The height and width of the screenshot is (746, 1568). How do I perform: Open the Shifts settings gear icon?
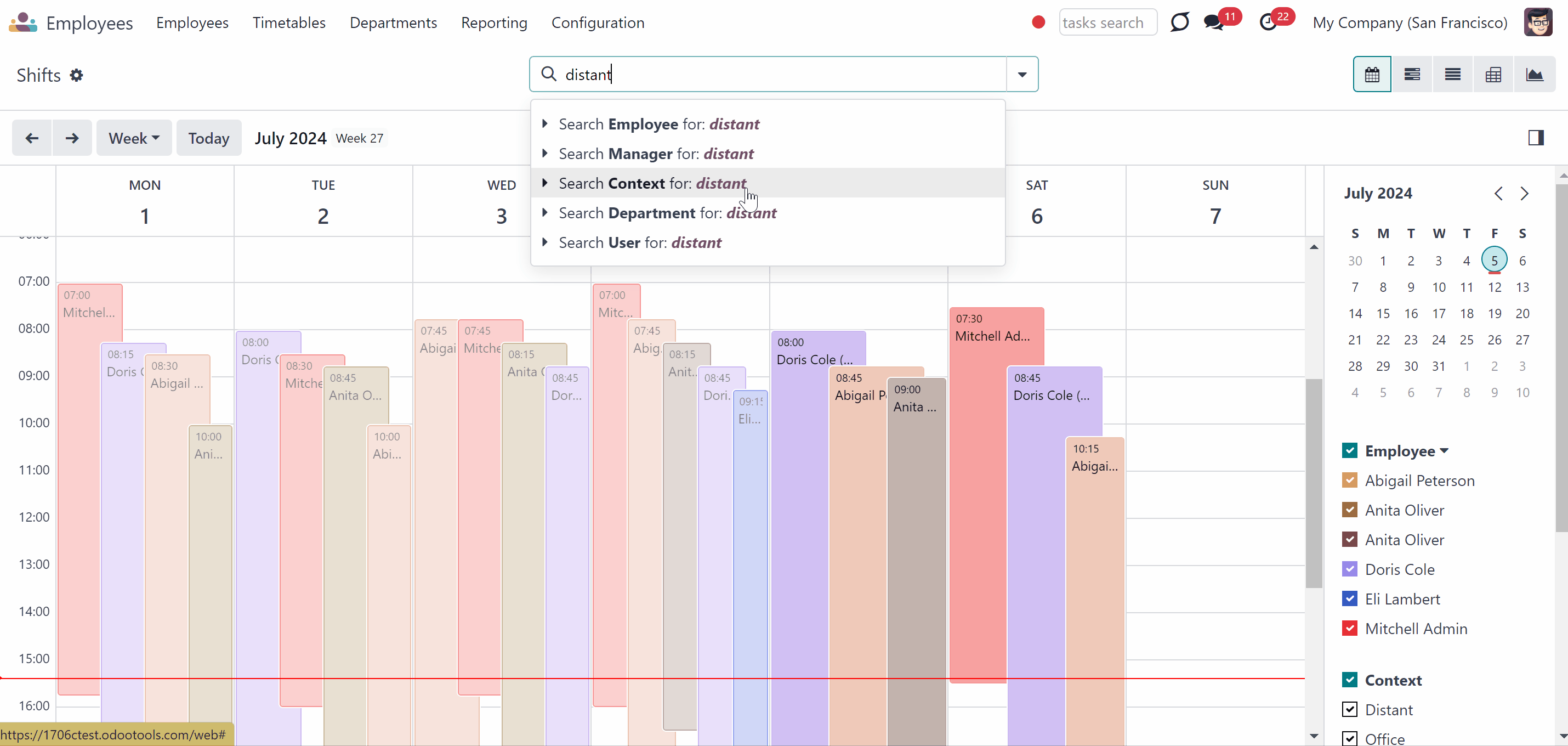[76, 75]
